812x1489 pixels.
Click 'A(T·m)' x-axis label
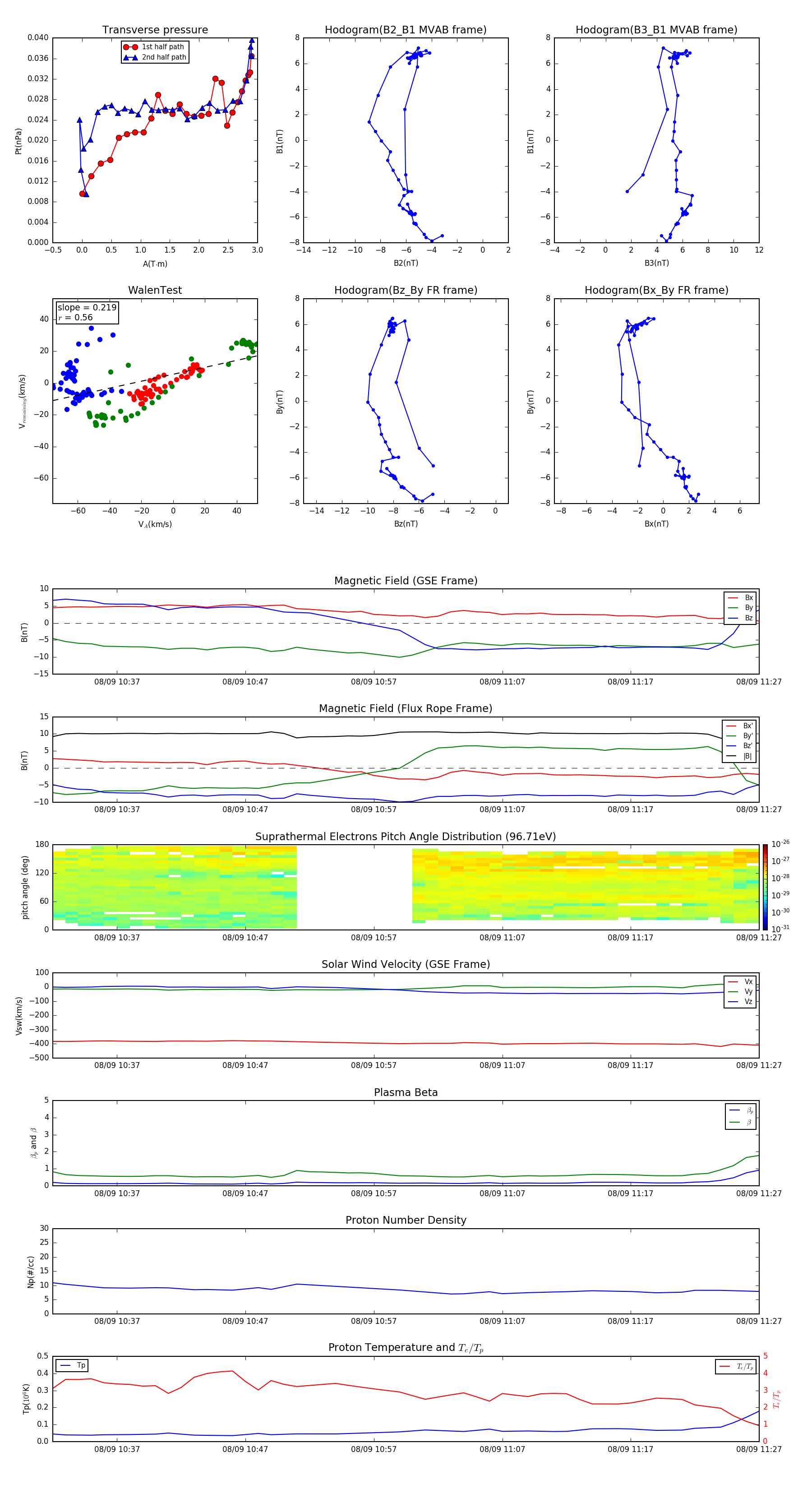(155, 264)
